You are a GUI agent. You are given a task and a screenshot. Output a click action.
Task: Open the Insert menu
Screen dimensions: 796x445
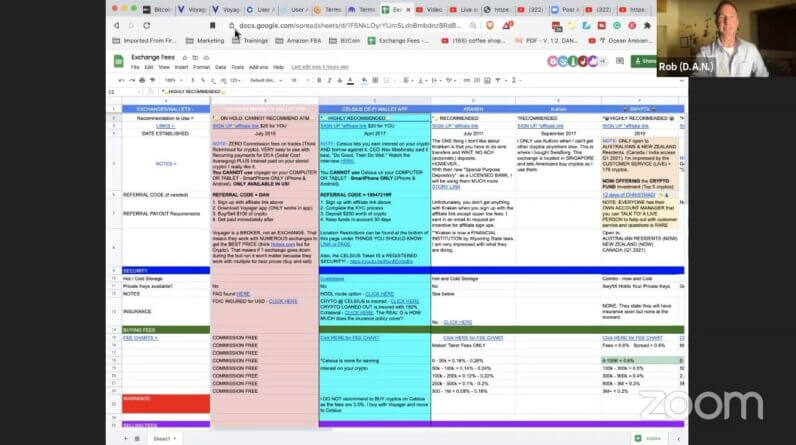coord(181,67)
